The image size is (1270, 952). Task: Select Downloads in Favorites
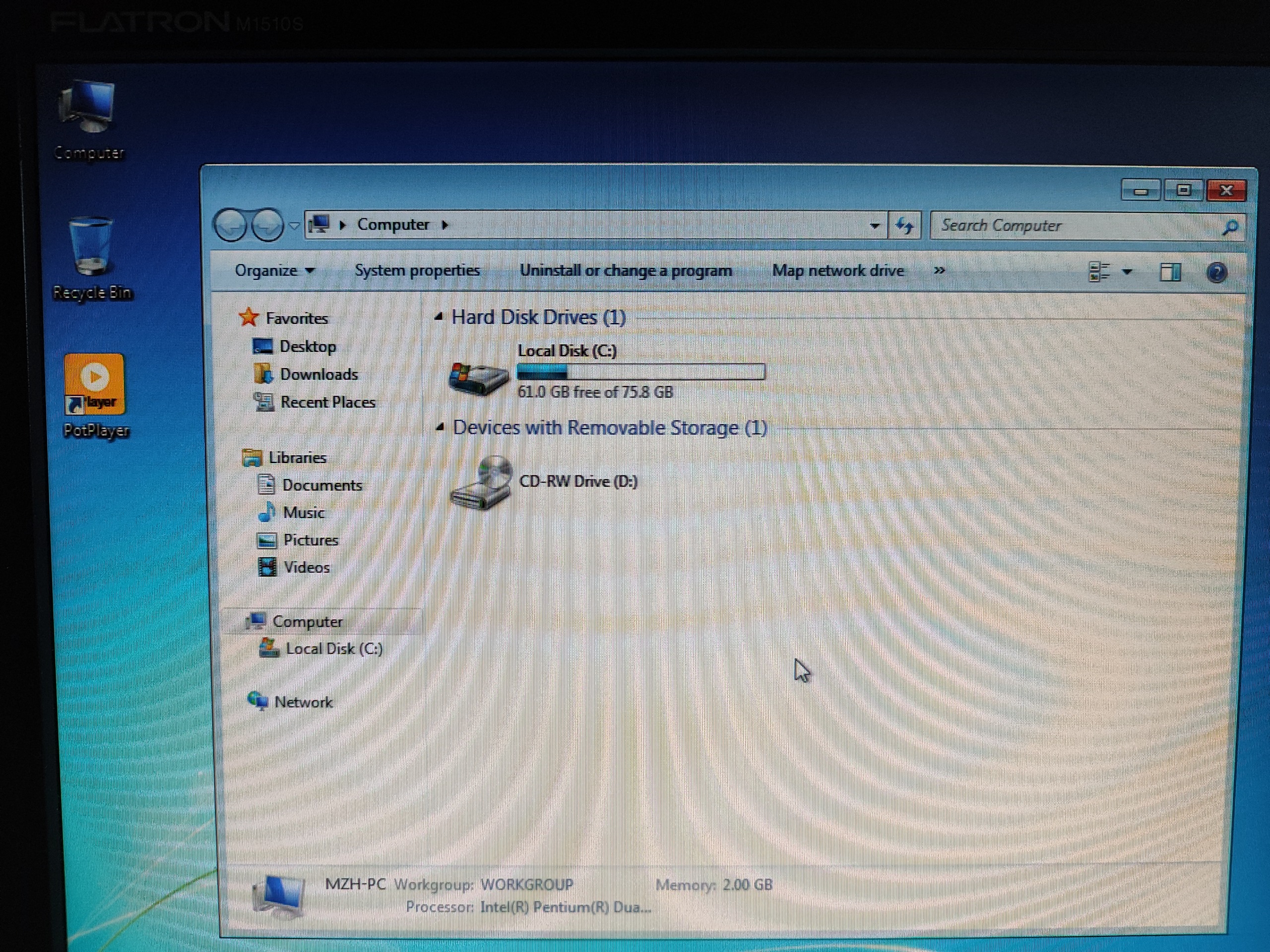318,374
